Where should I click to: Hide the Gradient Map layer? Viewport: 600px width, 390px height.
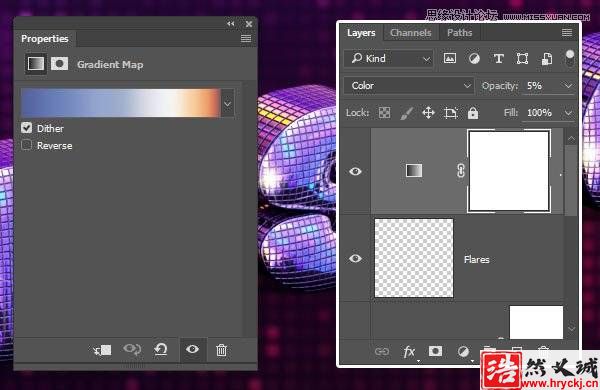pyautogui.click(x=355, y=171)
